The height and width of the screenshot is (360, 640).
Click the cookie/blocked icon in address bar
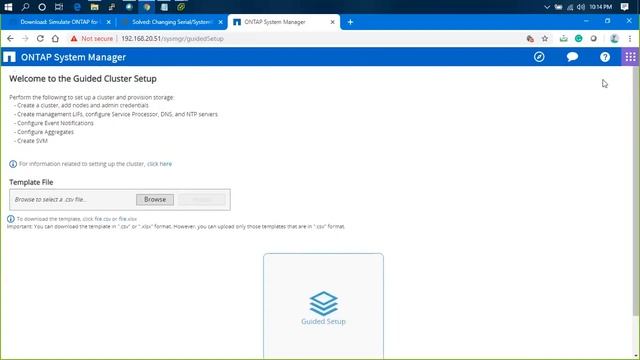[x=530, y=38]
